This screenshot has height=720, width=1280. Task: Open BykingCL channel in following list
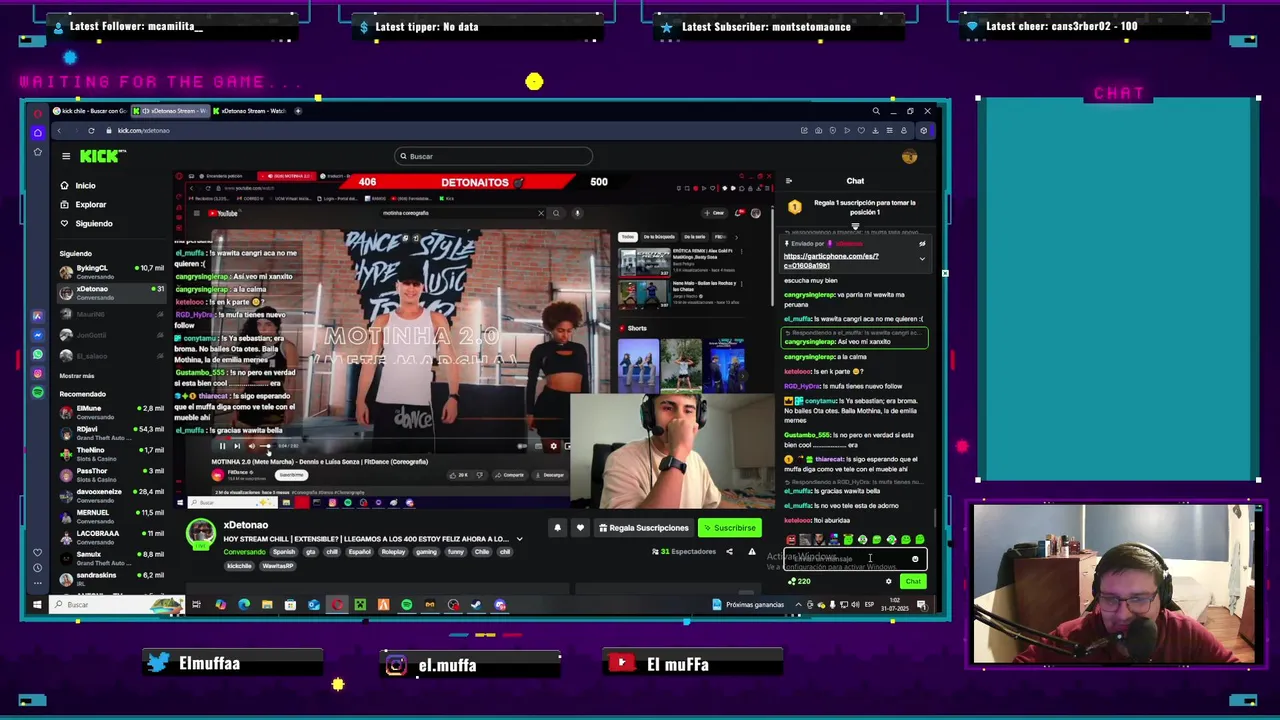110,271
